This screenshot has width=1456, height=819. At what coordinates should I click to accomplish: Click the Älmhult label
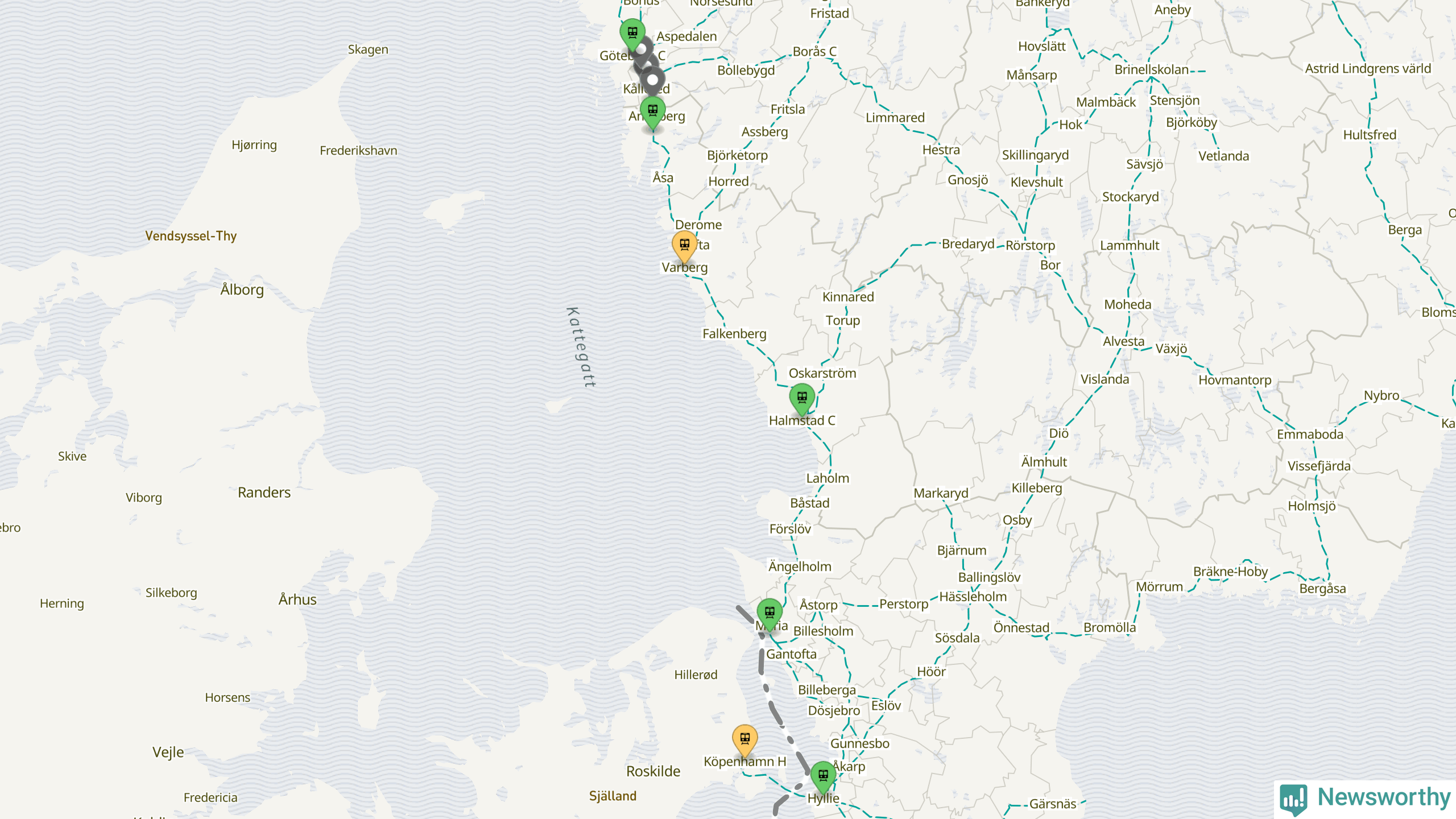[x=1044, y=462]
